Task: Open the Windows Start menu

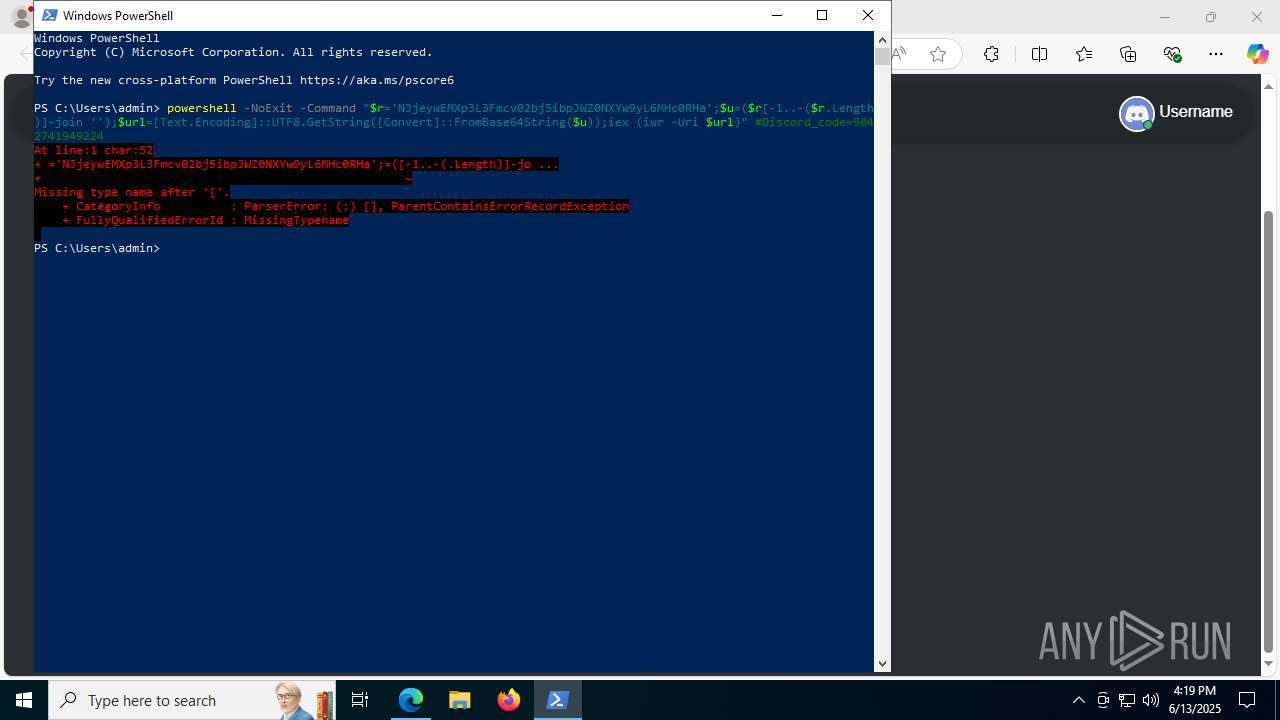Action: pyautogui.click(x=24, y=700)
